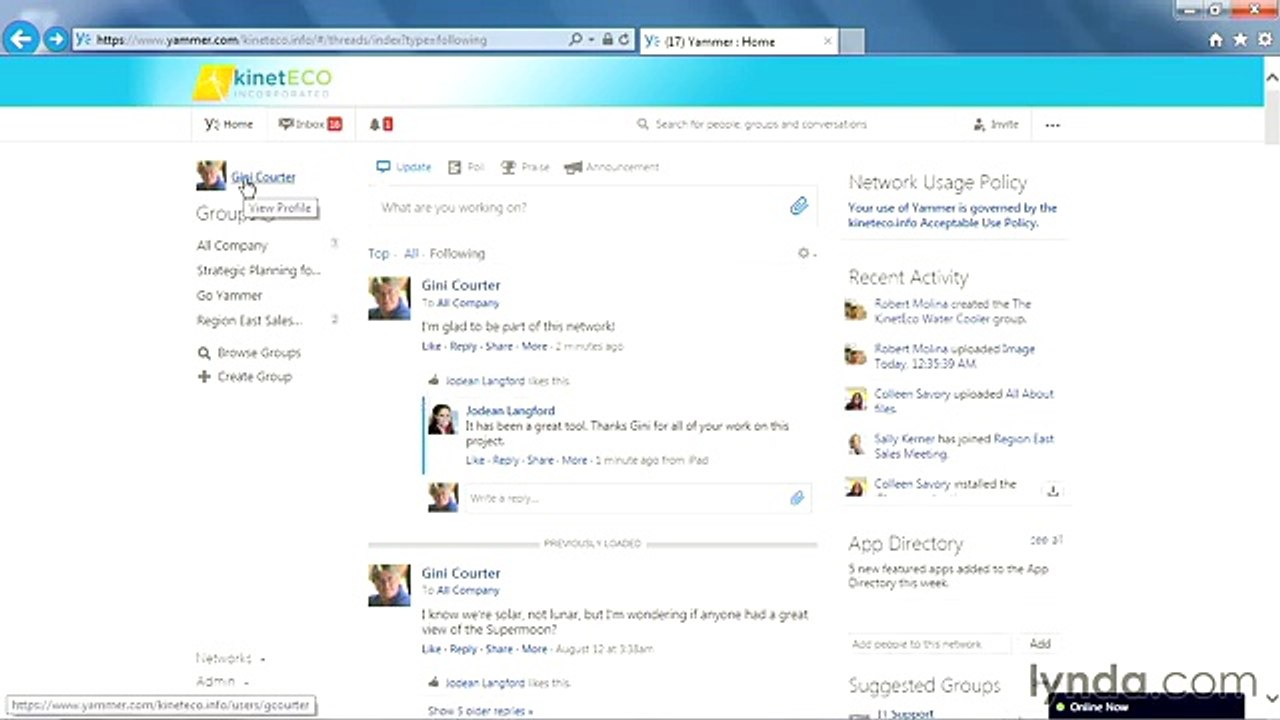Attach a file to the reply
The width and height of the screenshot is (1280, 720).
[x=797, y=498]
